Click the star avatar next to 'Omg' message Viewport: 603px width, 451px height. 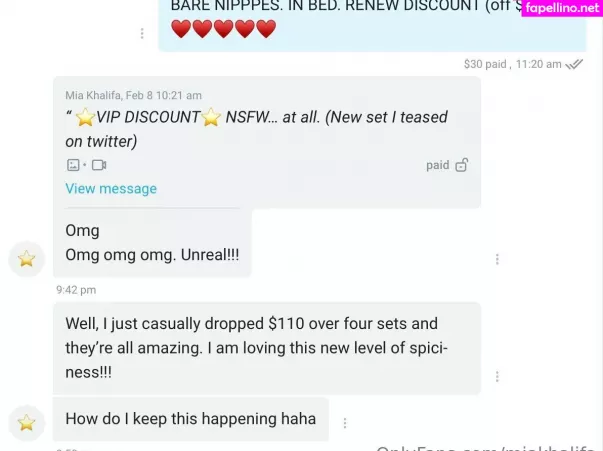tap(27, 259)
